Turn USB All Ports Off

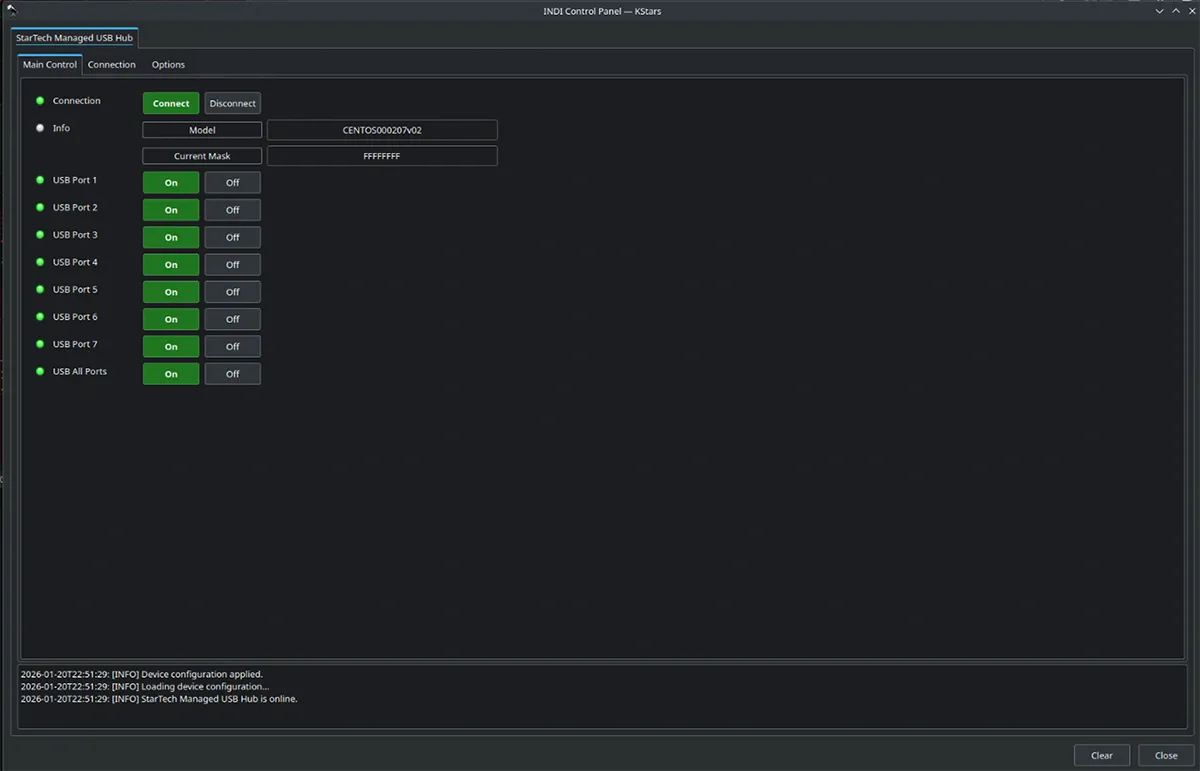[x=233, y=374]
